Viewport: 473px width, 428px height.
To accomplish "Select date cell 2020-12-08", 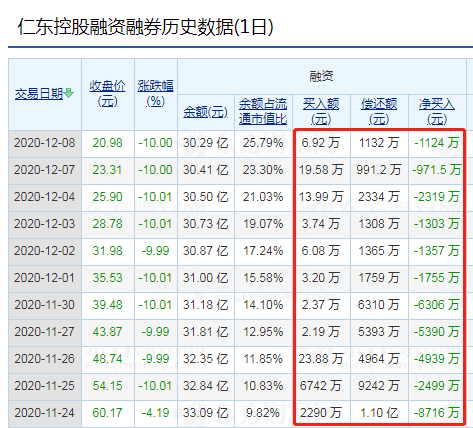I will tap(45, 143).
